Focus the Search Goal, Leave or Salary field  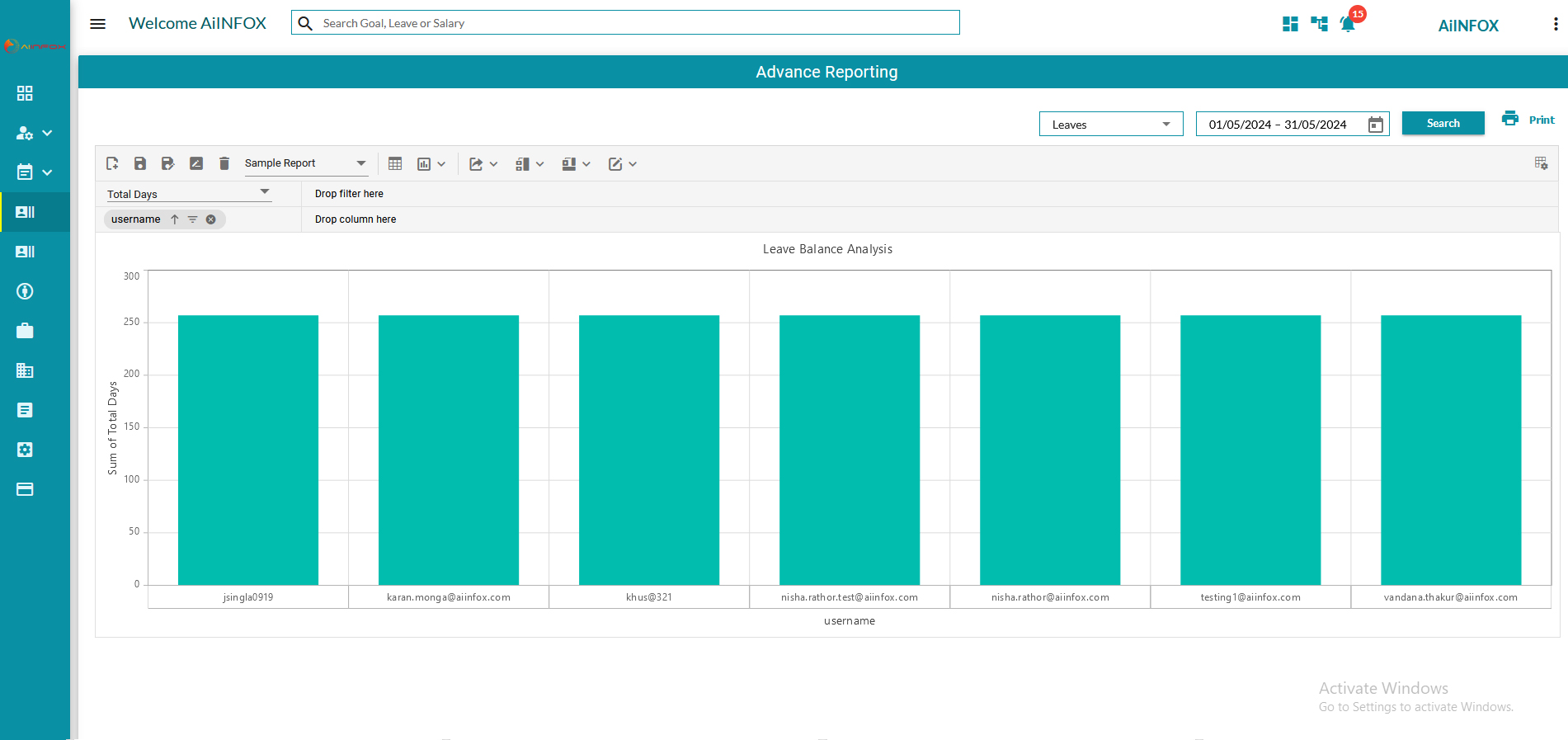(x=625, y=22)
